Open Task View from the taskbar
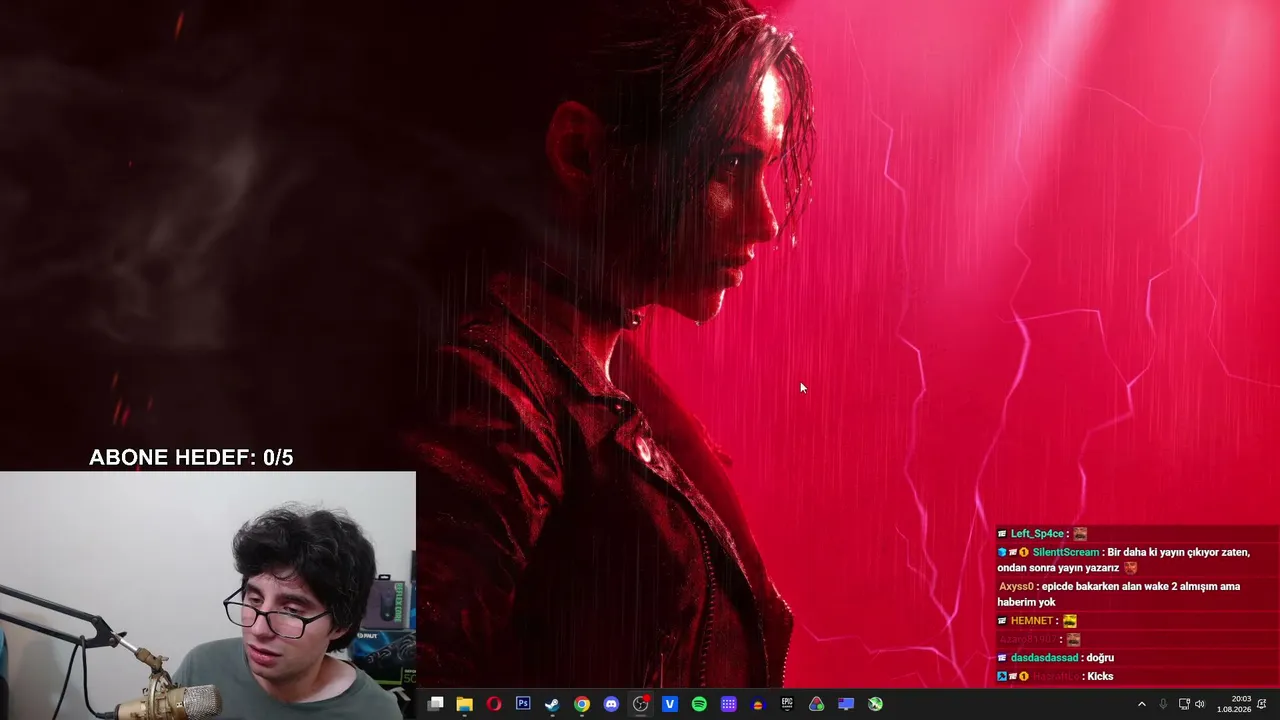The height and width of the screenshot is (720, 1280). [436, 704]
